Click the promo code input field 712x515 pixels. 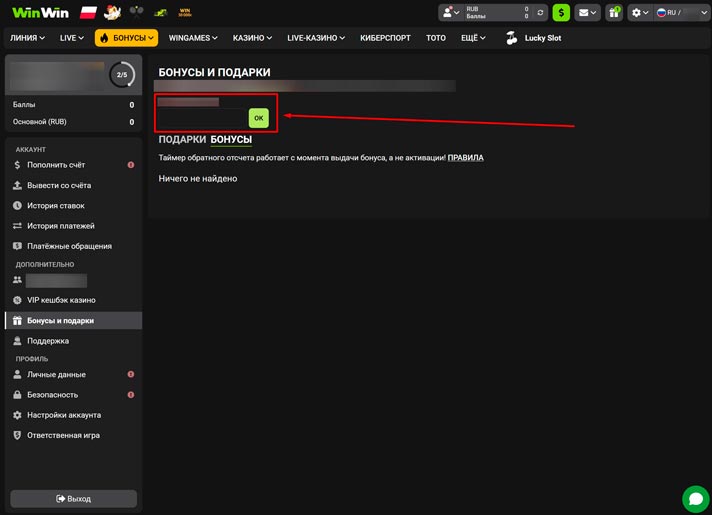pyautogui.click(x=202, y=118)
